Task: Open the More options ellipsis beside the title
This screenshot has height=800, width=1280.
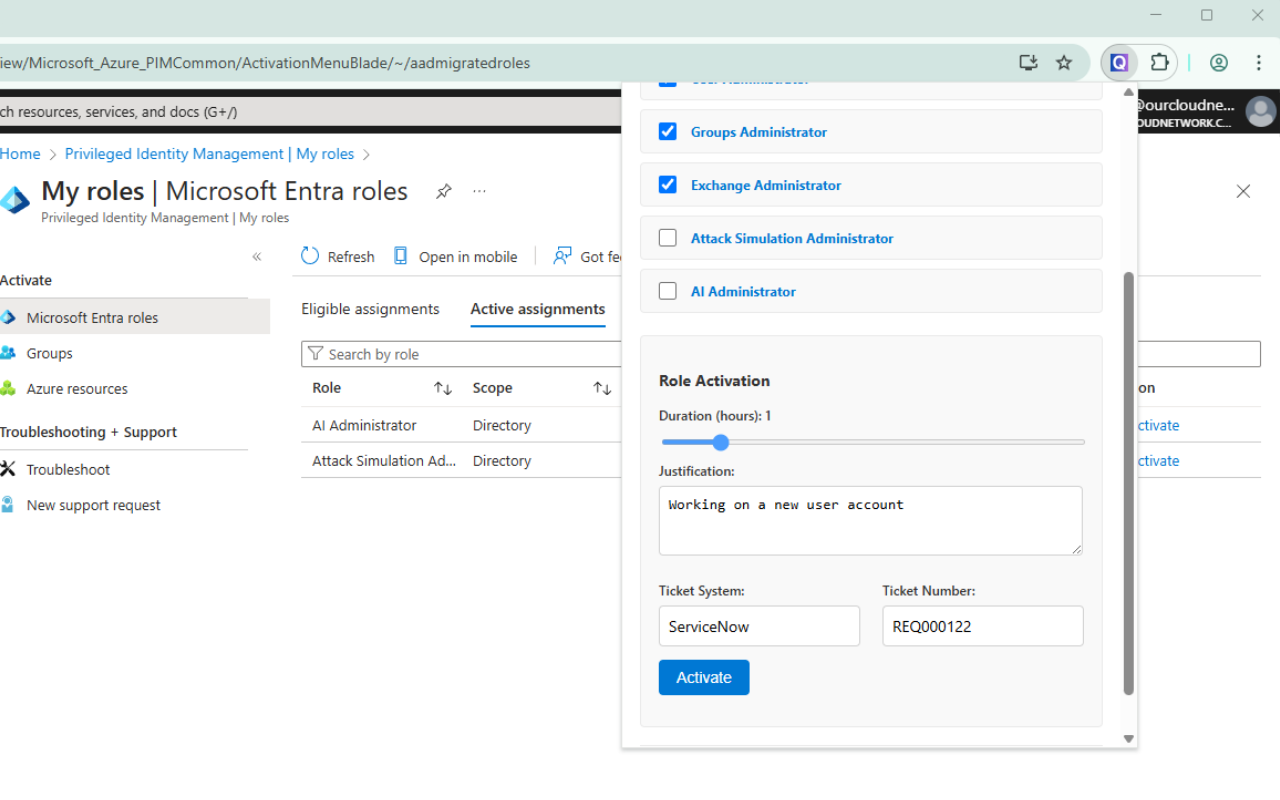Action: click(x=479, y=191)
